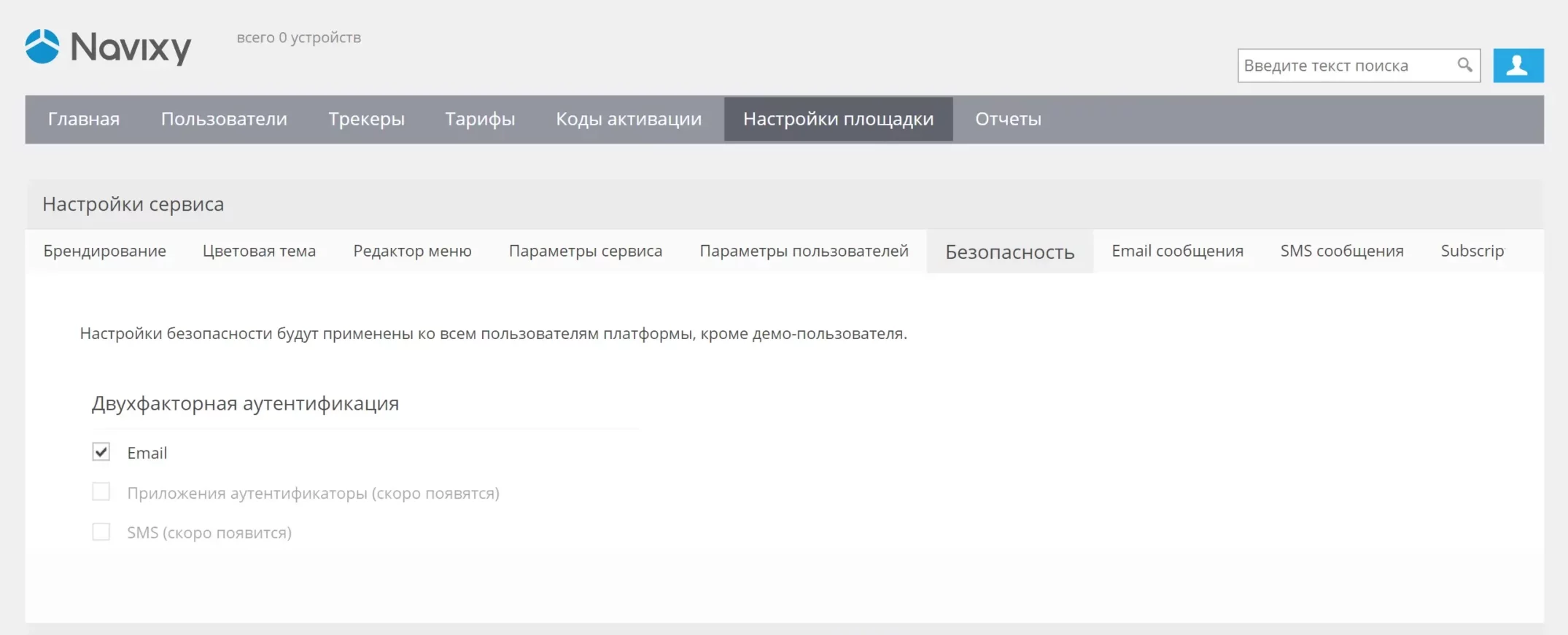This screenshot has width=1568, height=635.
Task: Click the Navixy logo
Action: coord(108,47)
